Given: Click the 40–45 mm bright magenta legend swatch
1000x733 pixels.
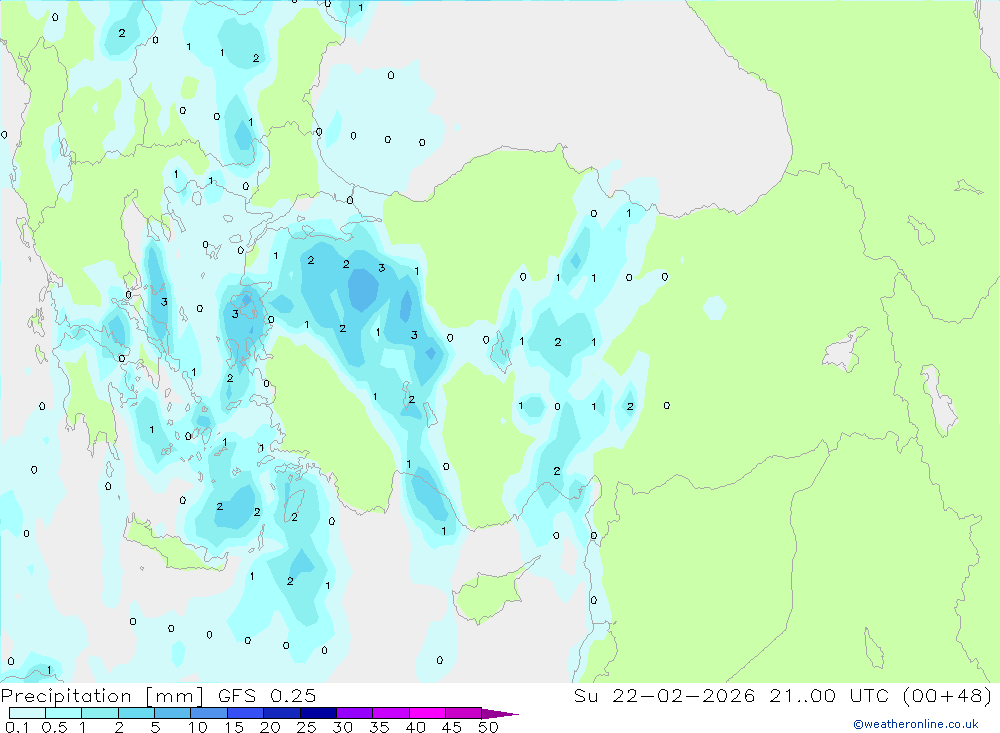Looking at the screenshot, I should click(x=427, y=713).
